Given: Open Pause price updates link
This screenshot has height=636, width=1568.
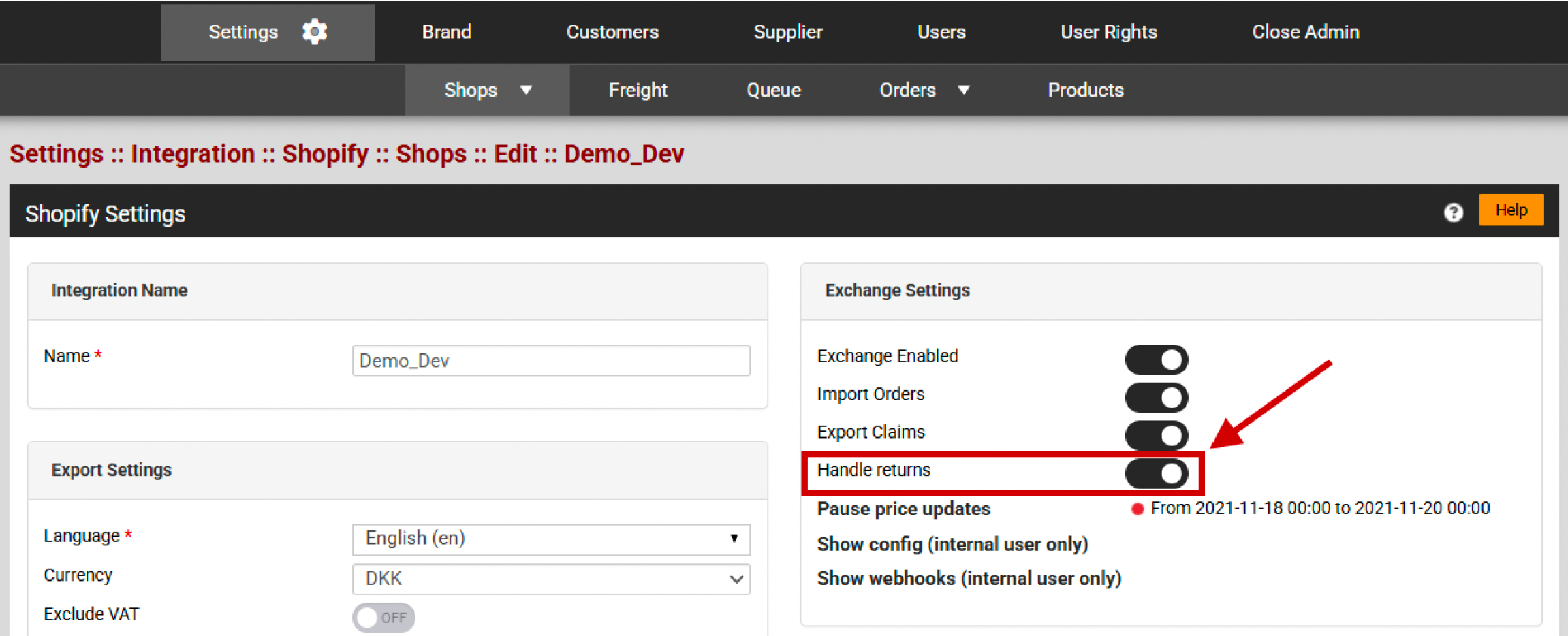Looking at the screenshot, I should (x=904, y=509).
